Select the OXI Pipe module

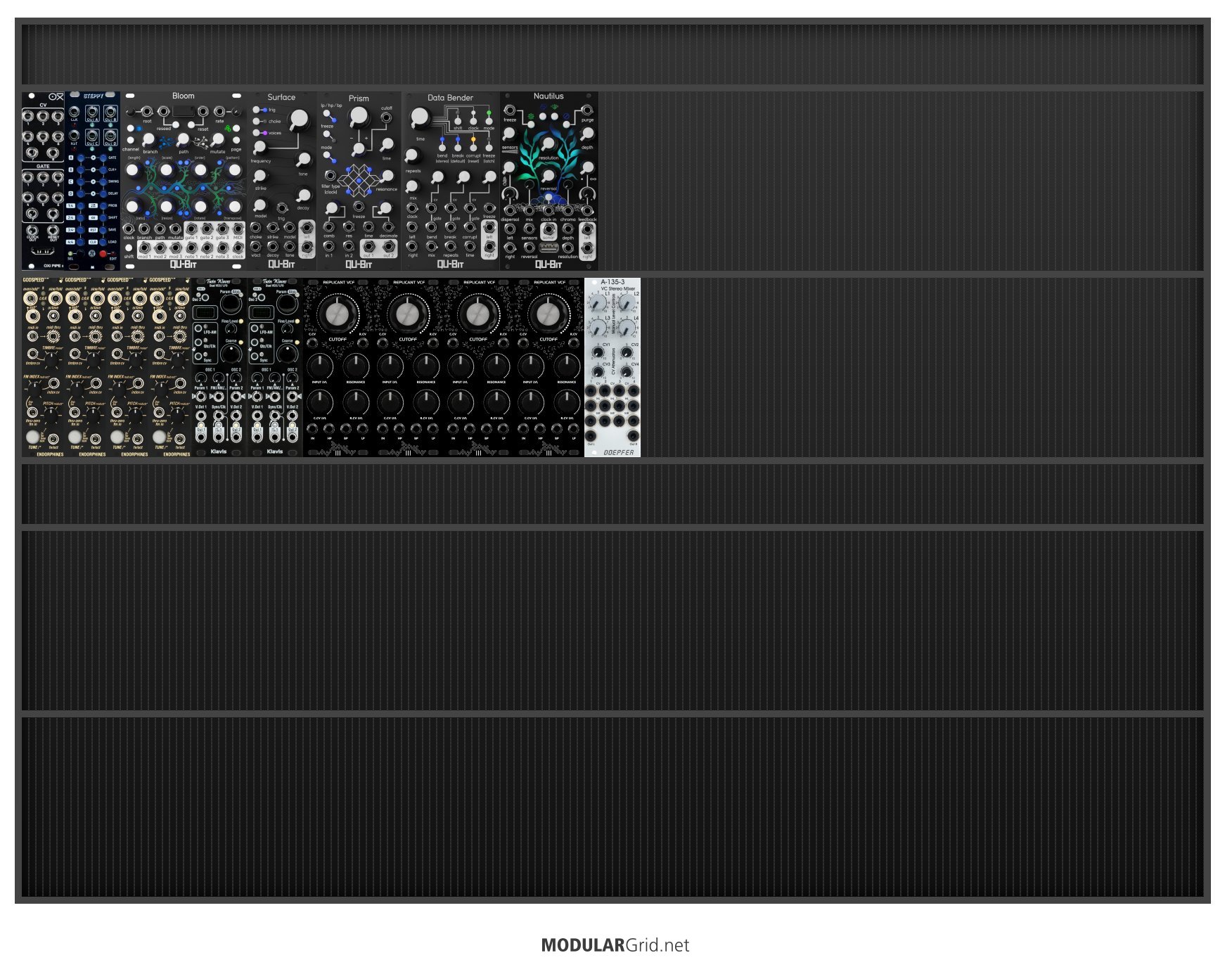pos(43,181)
